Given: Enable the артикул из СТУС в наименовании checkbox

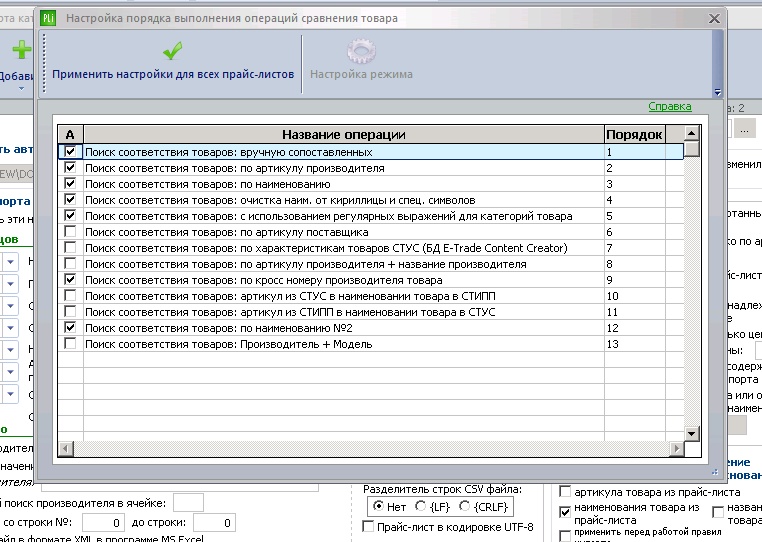Looking at the screenshot, I should click(70, 296).
